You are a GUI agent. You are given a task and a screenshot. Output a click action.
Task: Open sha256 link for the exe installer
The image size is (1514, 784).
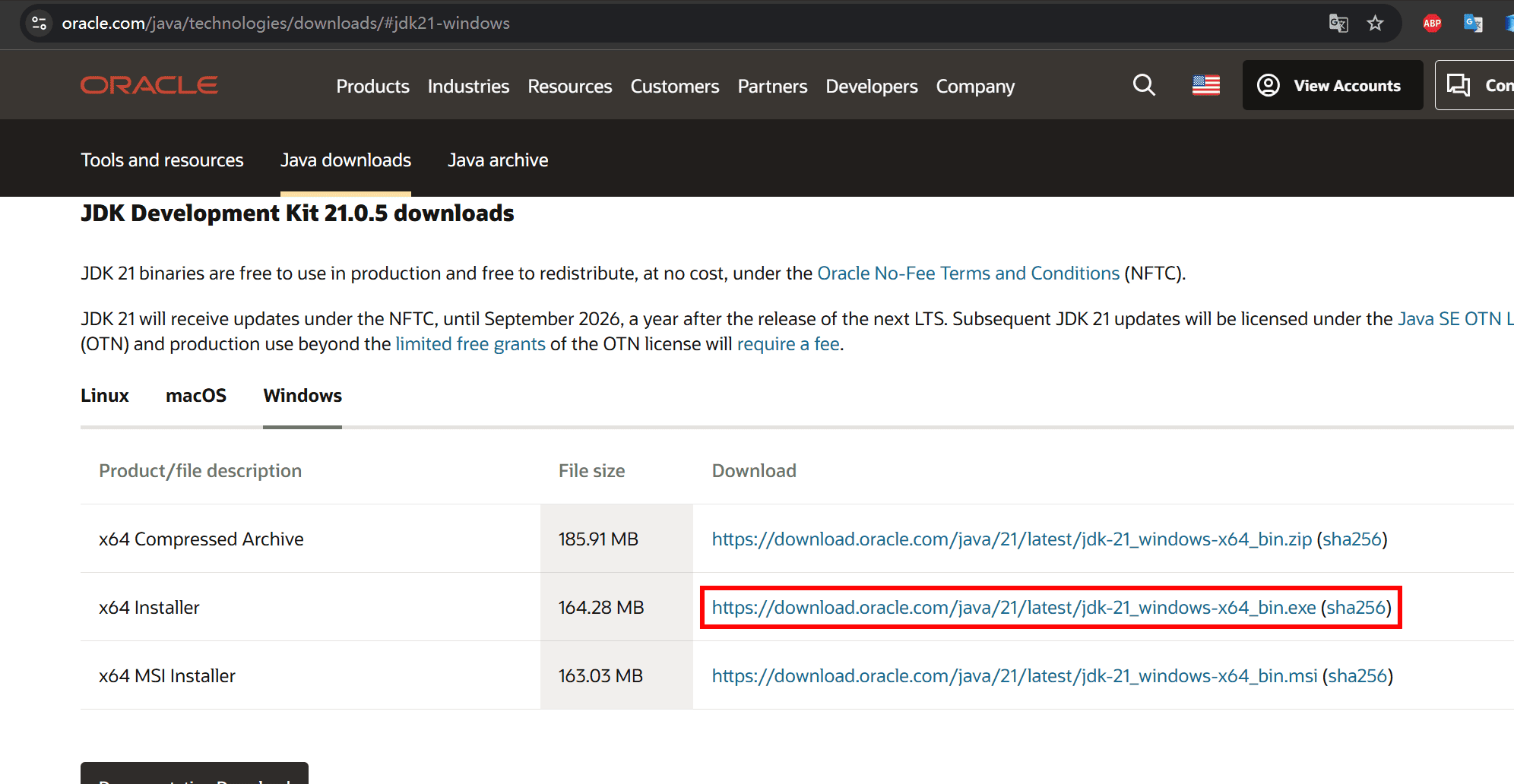click(x=1356, y=608)
